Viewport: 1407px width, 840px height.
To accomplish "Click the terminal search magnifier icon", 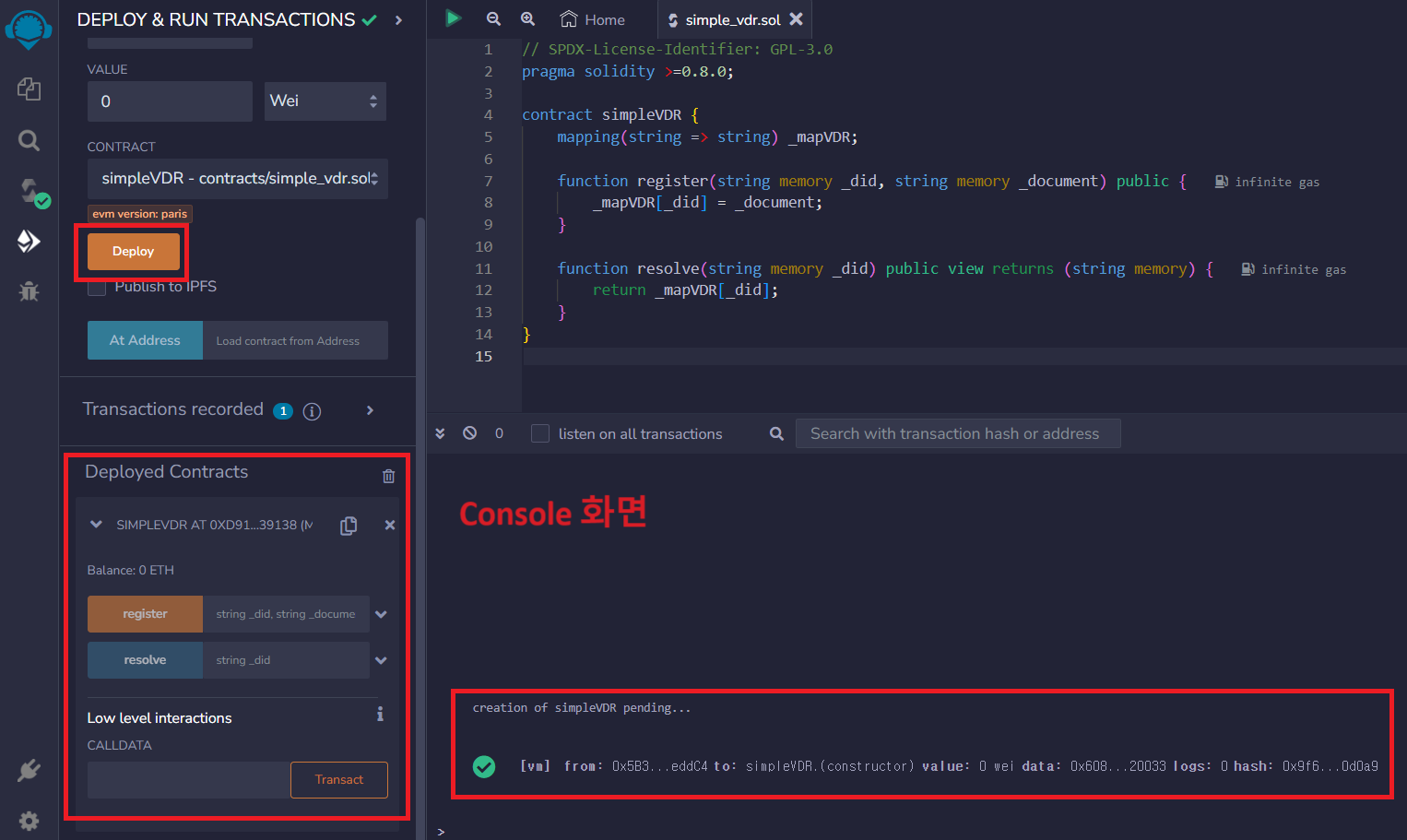I will (776, 433).
